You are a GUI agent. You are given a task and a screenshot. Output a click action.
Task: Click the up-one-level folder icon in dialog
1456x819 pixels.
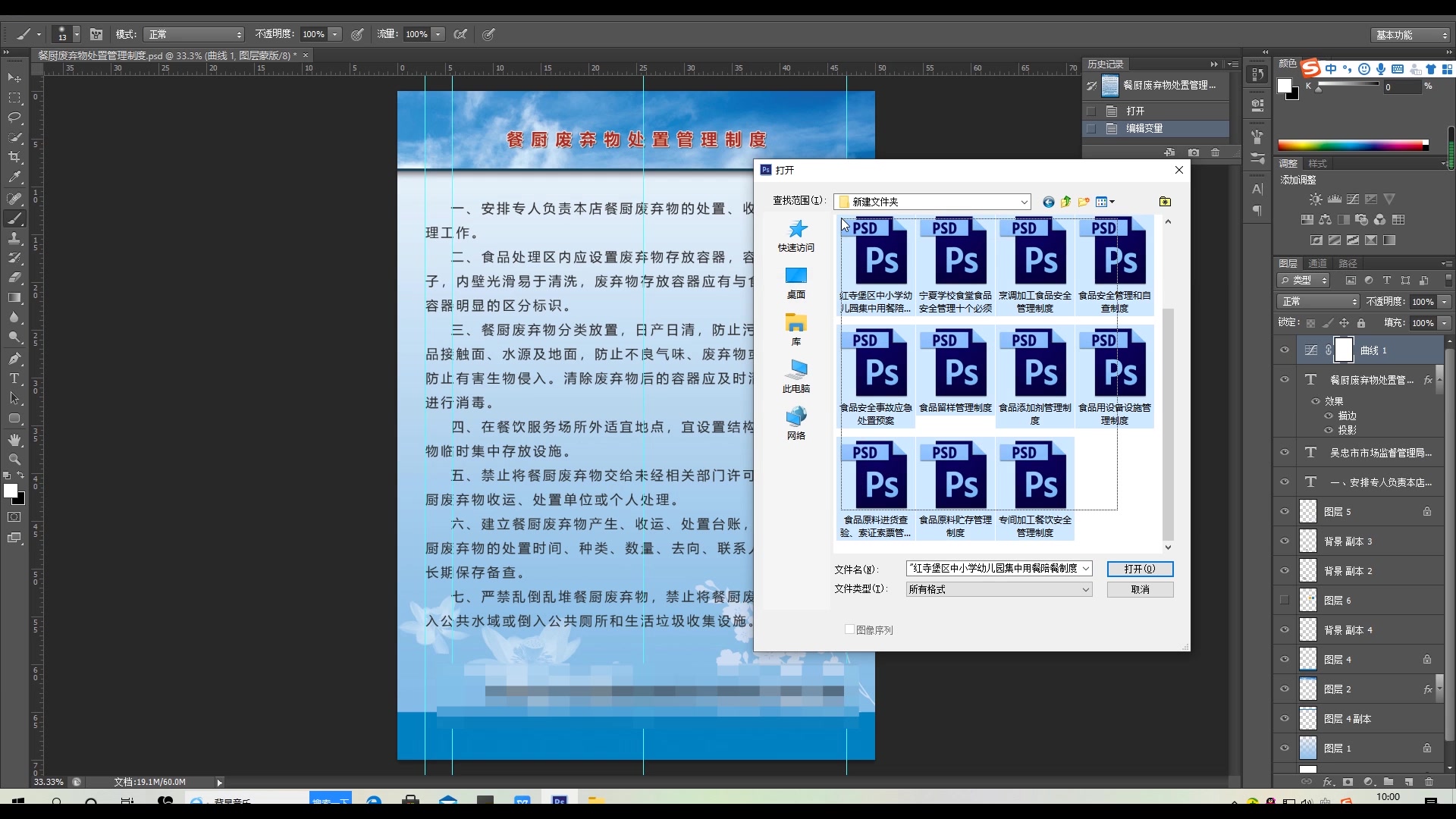tap(1066, 202)
